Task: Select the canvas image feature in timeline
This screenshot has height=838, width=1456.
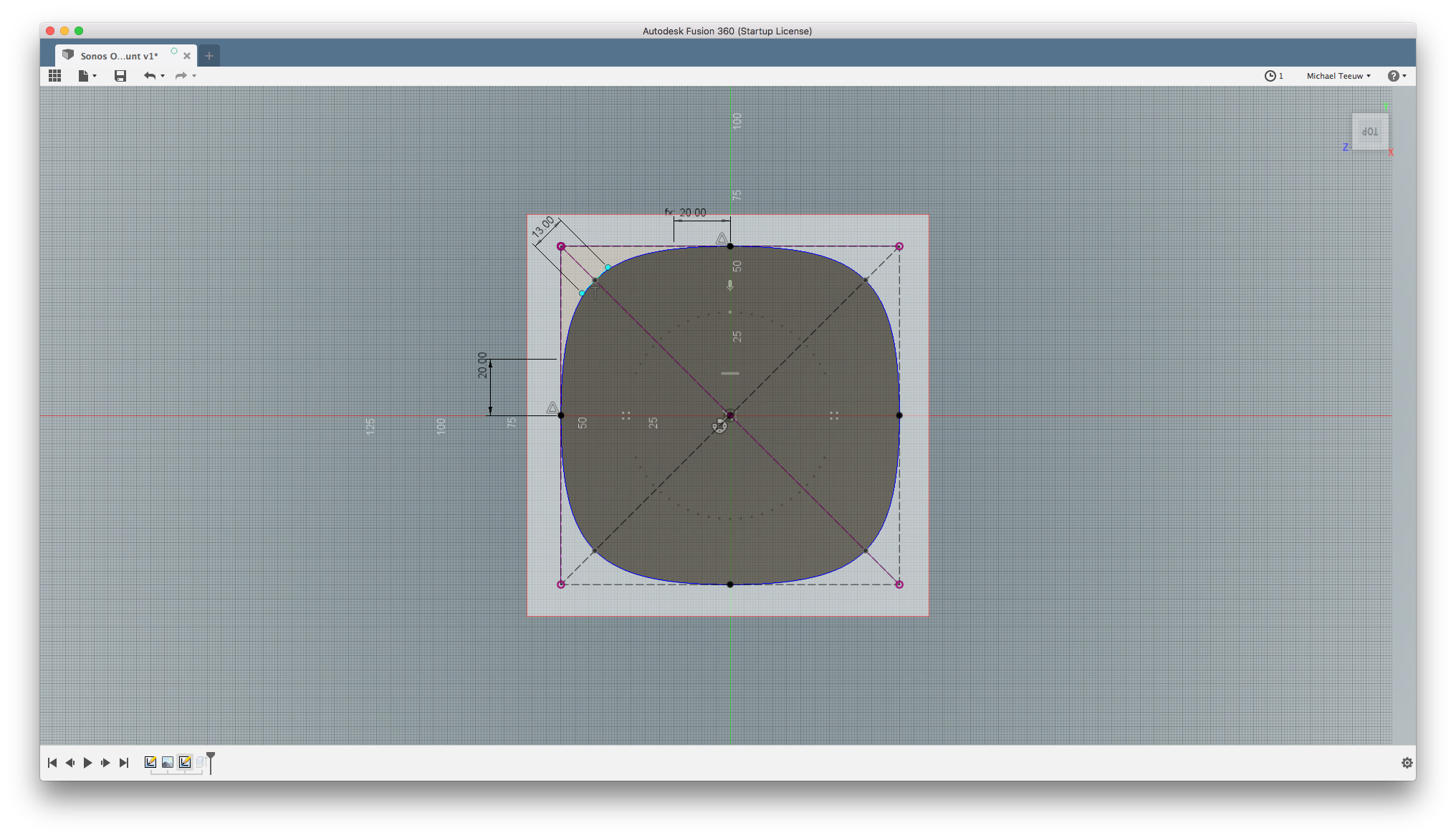Action: pos(168,762)
